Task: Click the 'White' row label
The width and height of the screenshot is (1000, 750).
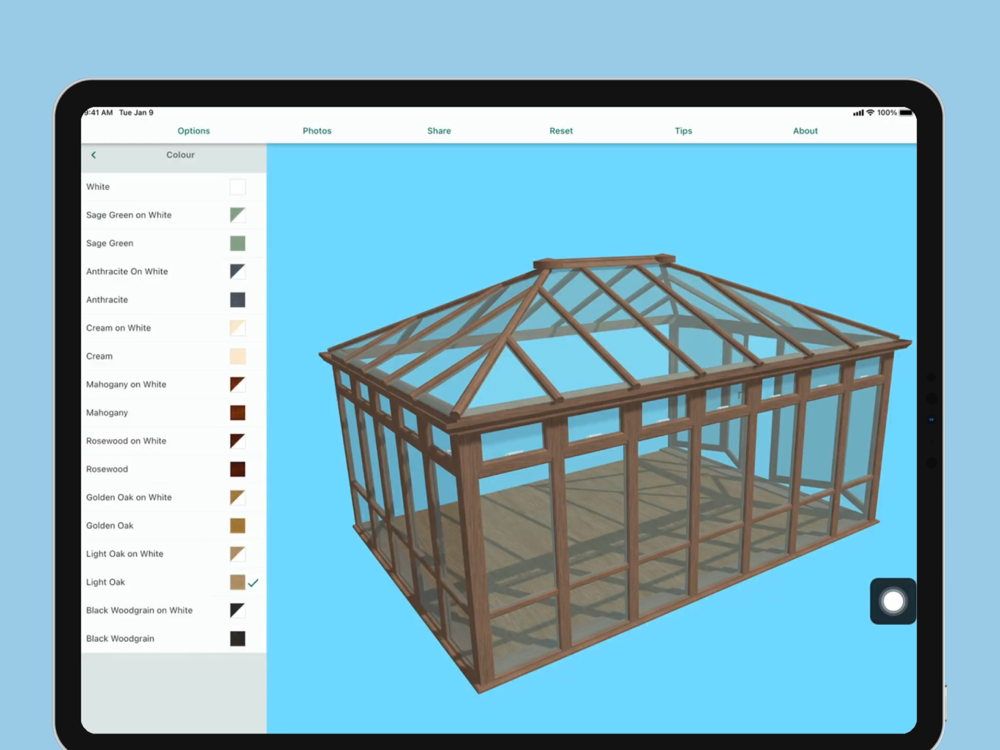Action: [98, 187]
